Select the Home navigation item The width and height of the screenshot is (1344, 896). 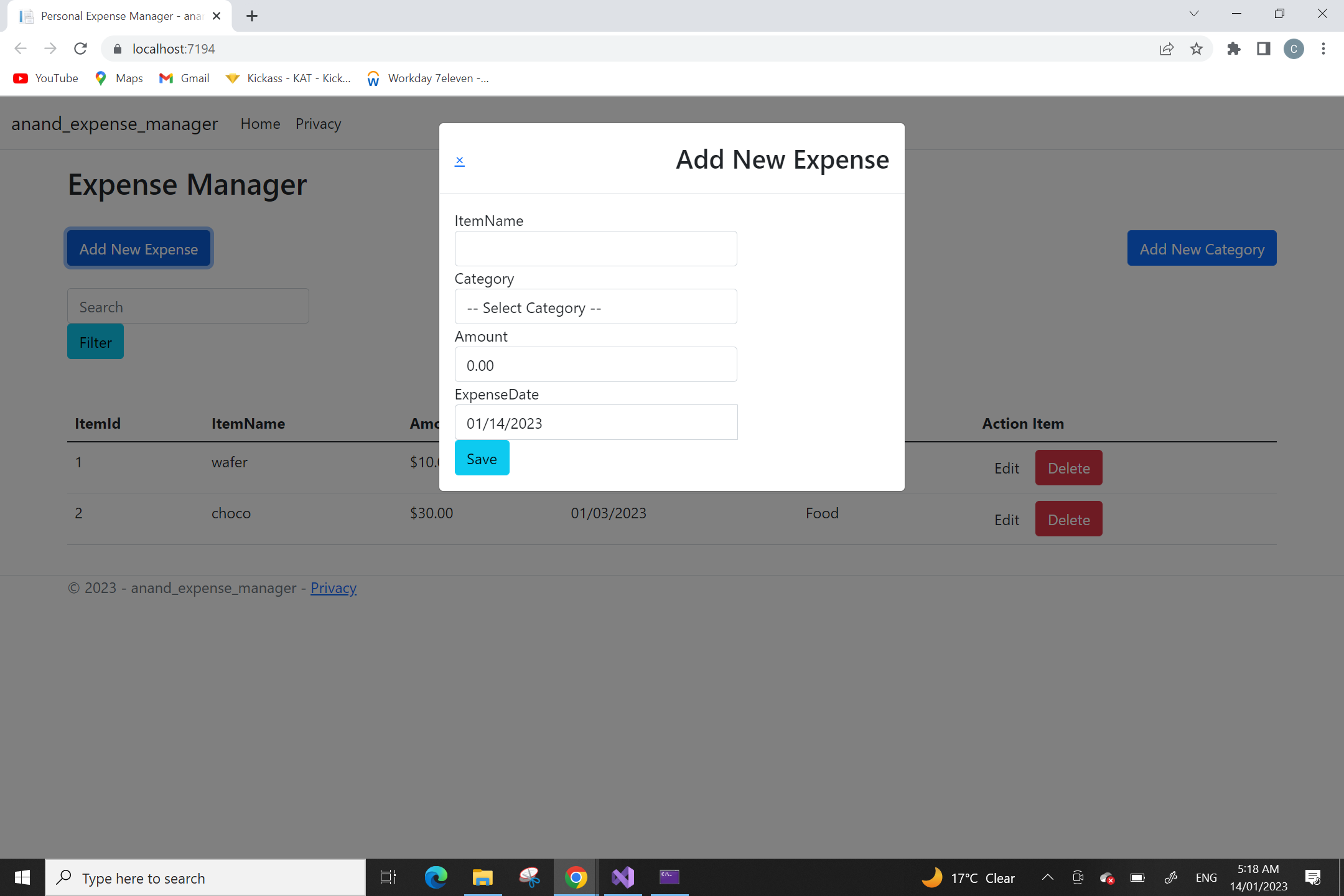tap(260, 123)
